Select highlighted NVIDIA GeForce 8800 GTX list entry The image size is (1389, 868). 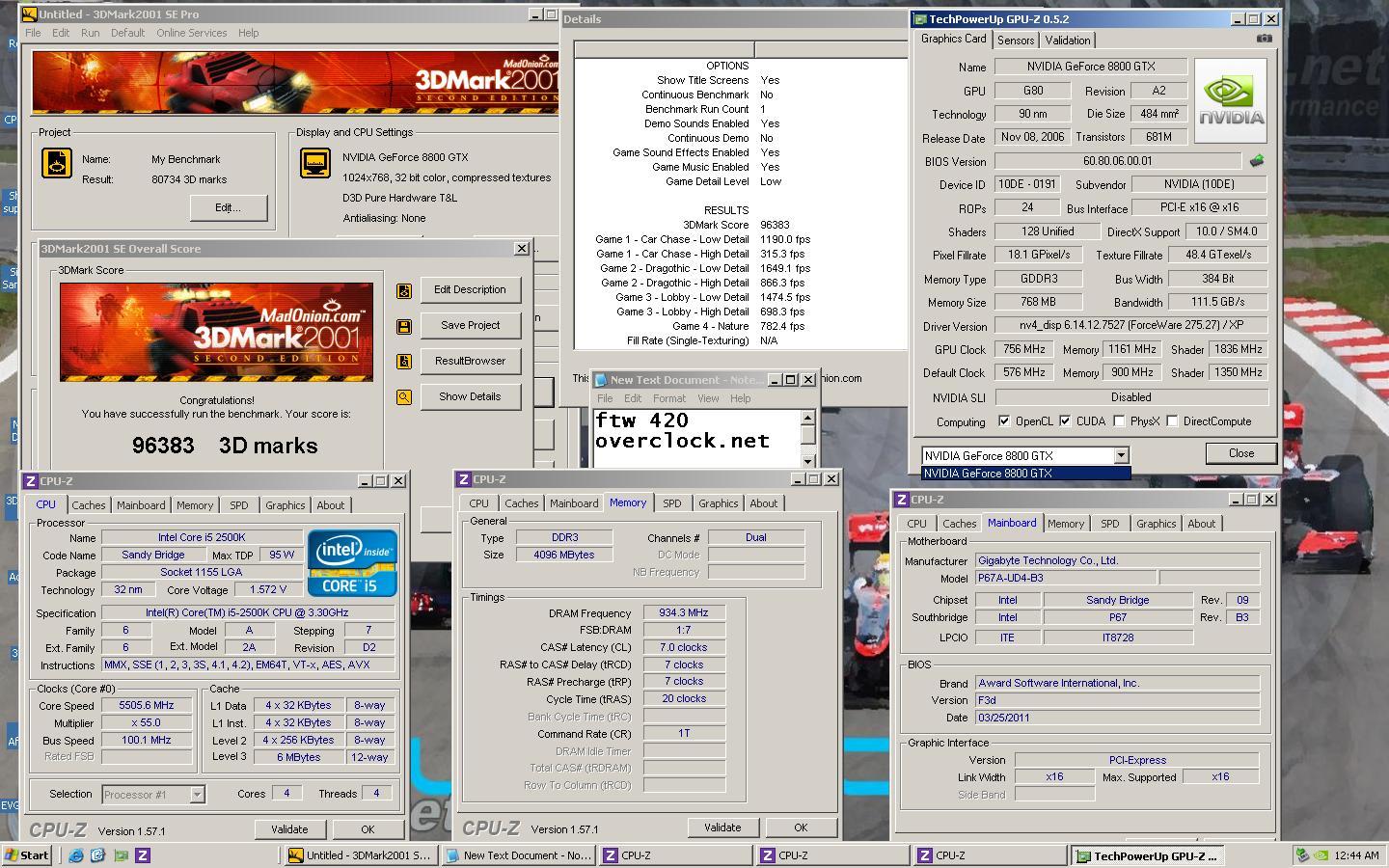pyautogui.click(x=1025, y=474)
